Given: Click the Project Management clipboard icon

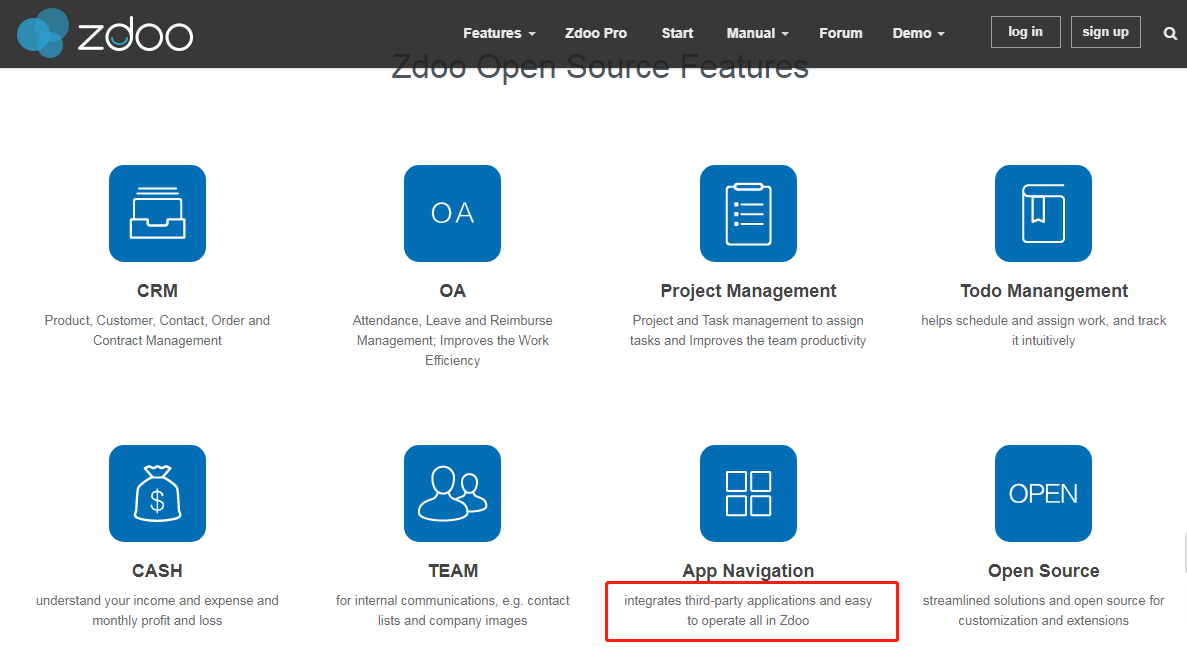Looking at the screenshot, I should [x=748, y=214].
